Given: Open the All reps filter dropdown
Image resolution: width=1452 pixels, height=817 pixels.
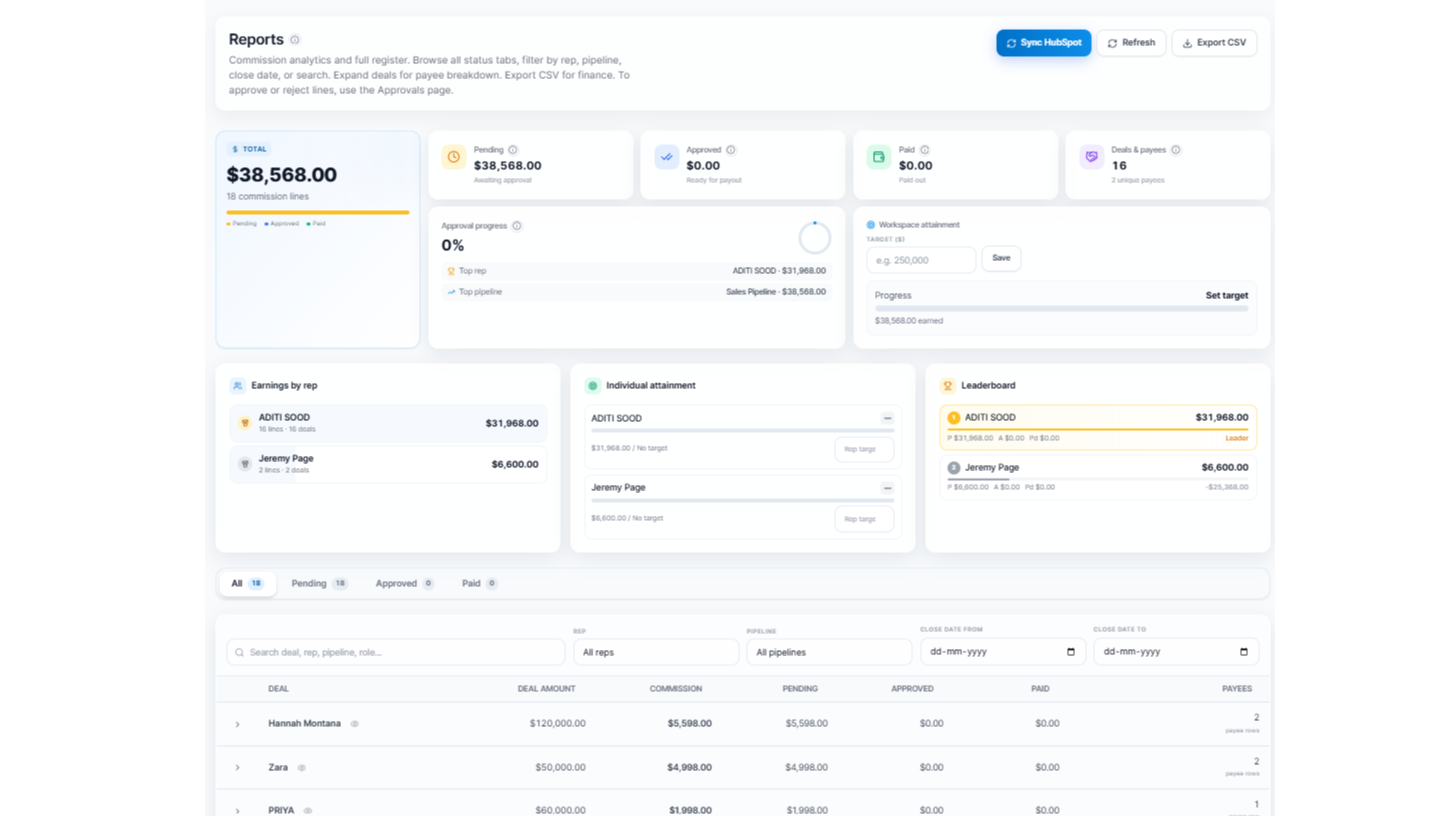Looking at the screenshot, I should 656,652.
